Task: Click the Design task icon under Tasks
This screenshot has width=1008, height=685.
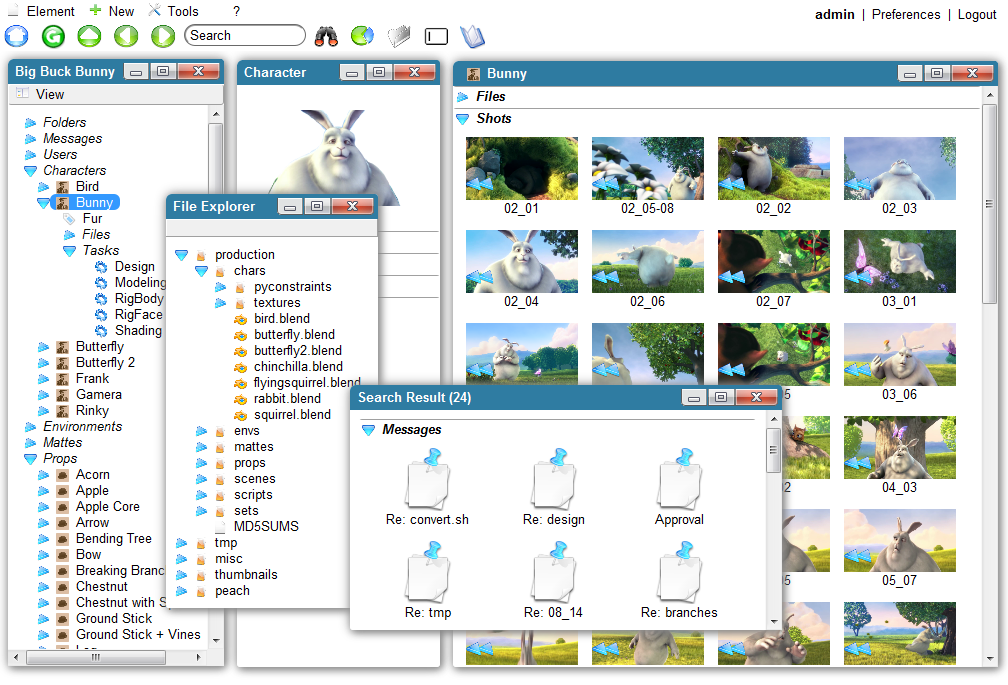Action: tap(101, 267)
